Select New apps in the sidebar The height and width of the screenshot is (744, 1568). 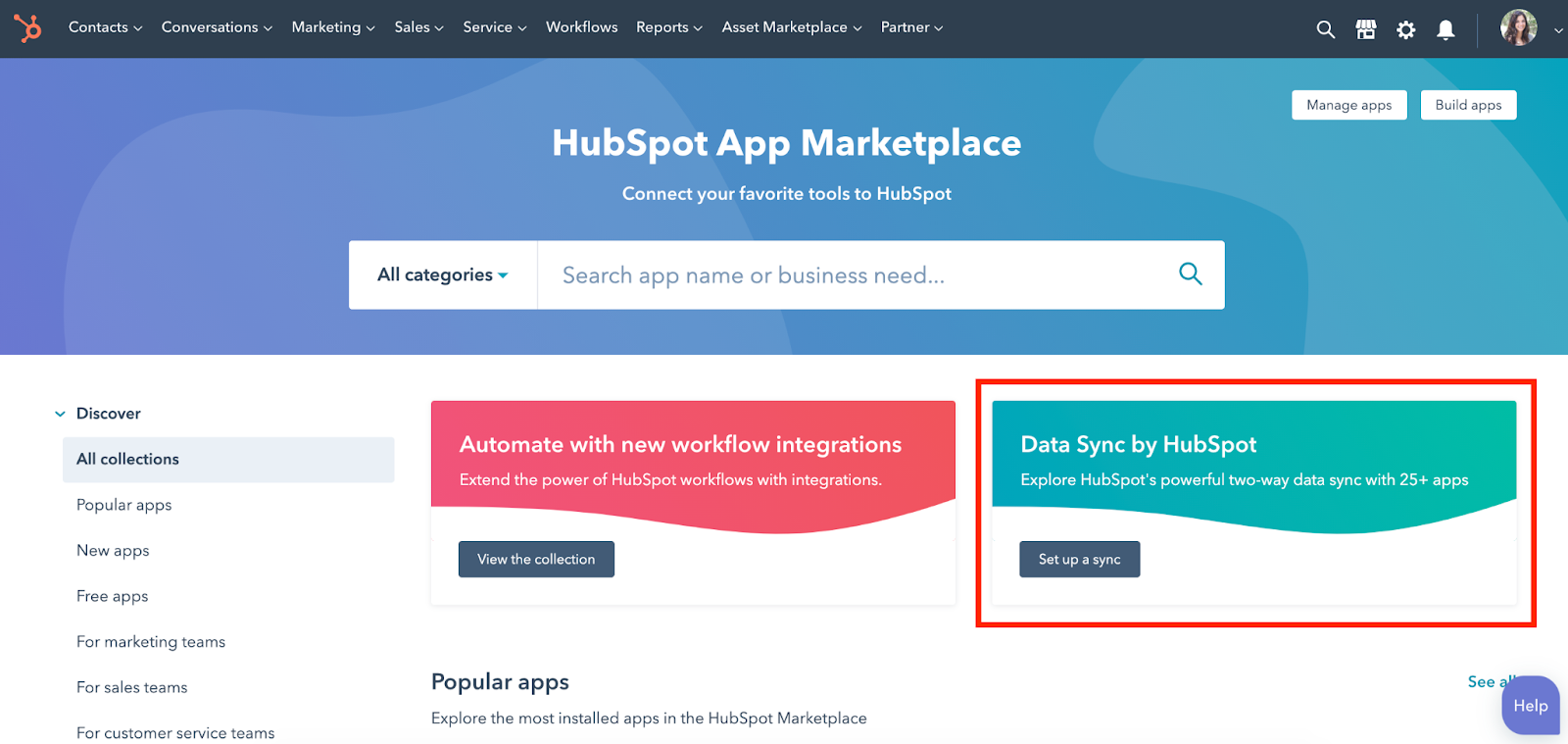click(113, 551)
